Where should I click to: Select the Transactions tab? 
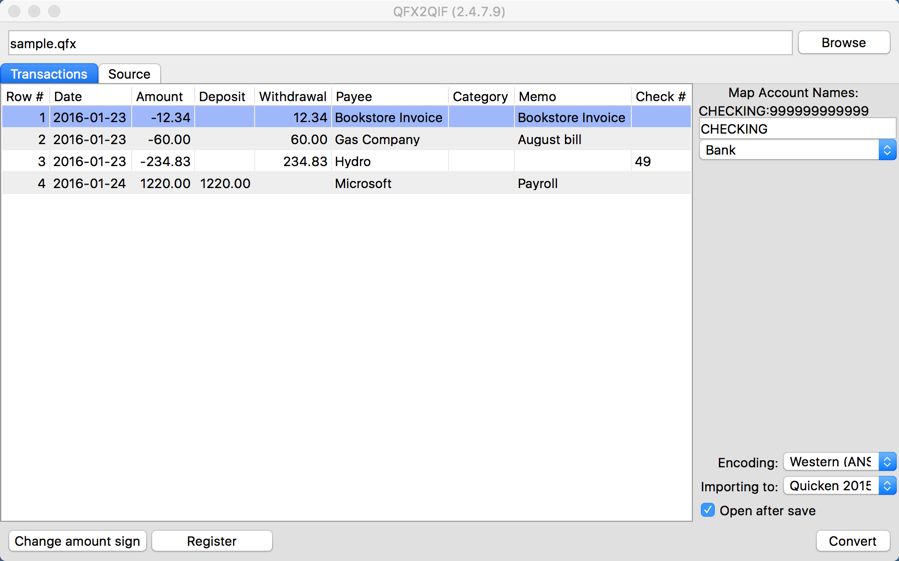pyautogui.click(x=49, y=74)
